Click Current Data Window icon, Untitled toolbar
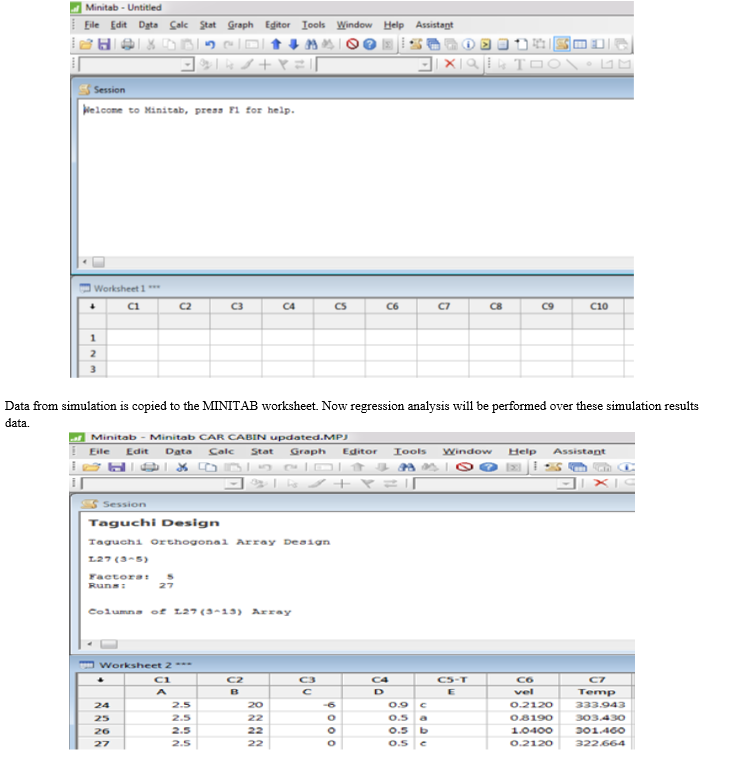Screen dimensions: 737x760 pyautogui.click(x=580, y=45)
